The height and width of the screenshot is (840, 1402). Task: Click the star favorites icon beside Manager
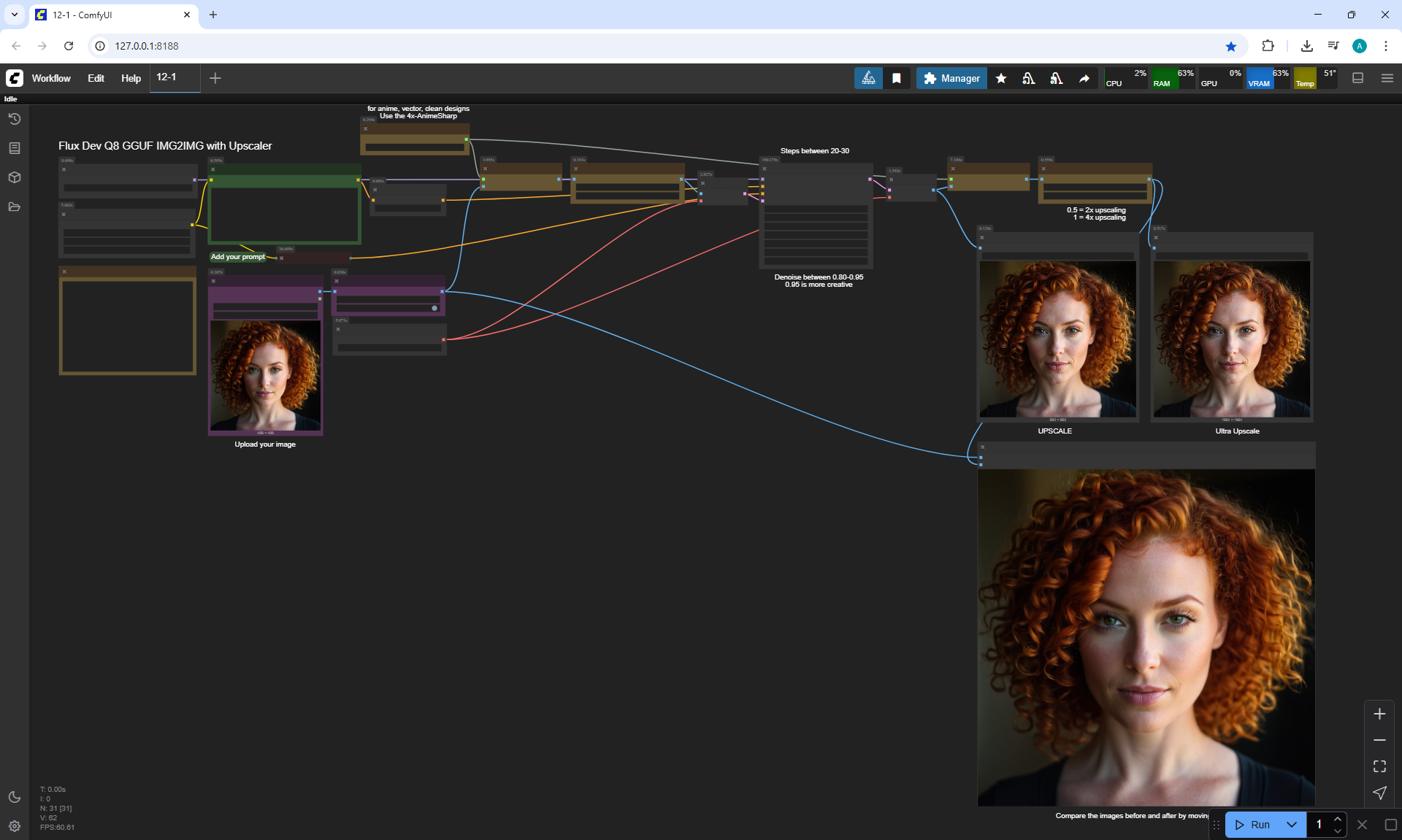(1001, 78)
